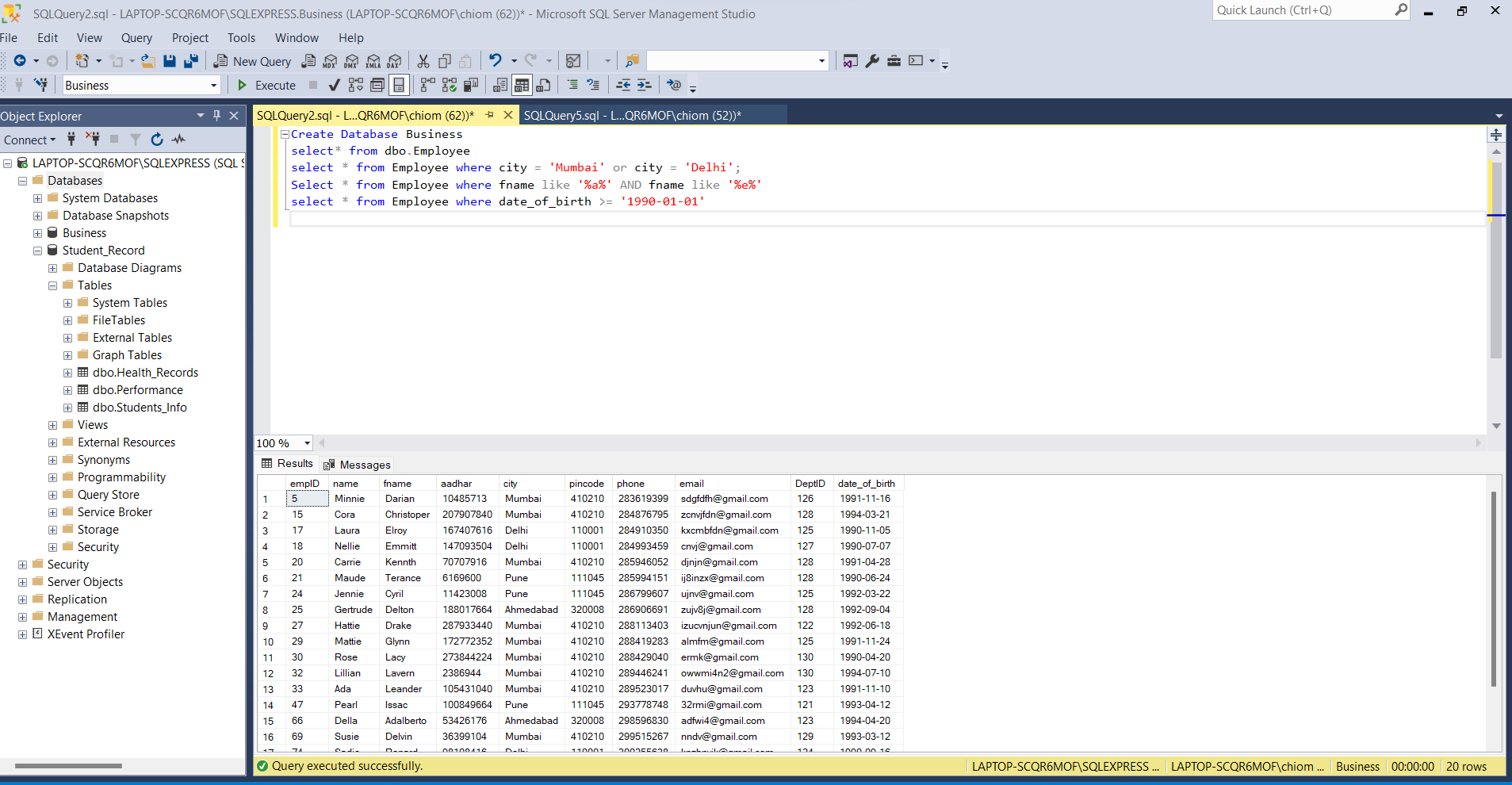Viewport: 1512px width, 785px height.
Task: Collapse the Student_Record database node
Action: (x=36, y=250)
